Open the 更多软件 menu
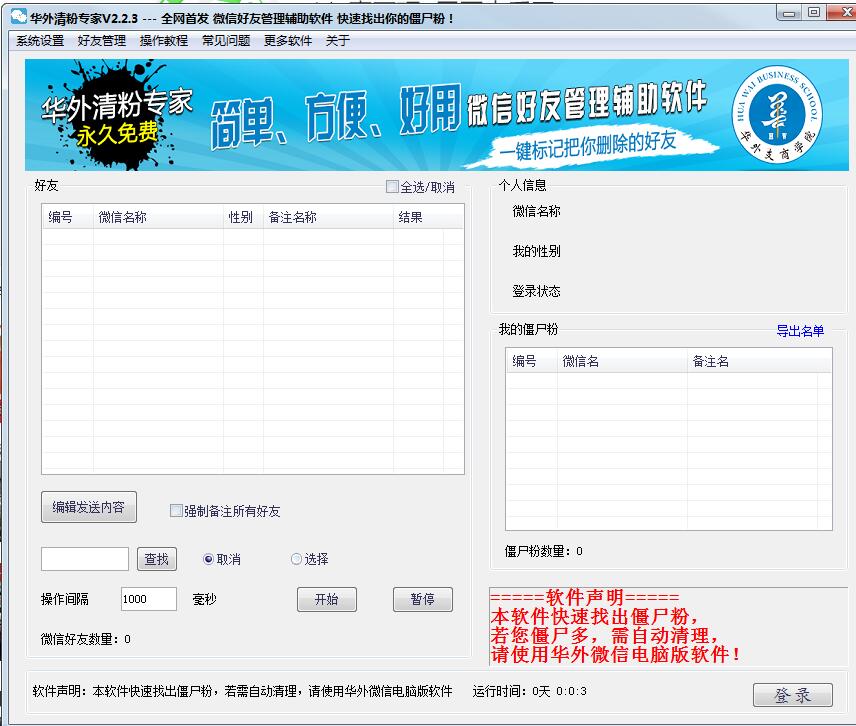 click(x=288, y=40)
